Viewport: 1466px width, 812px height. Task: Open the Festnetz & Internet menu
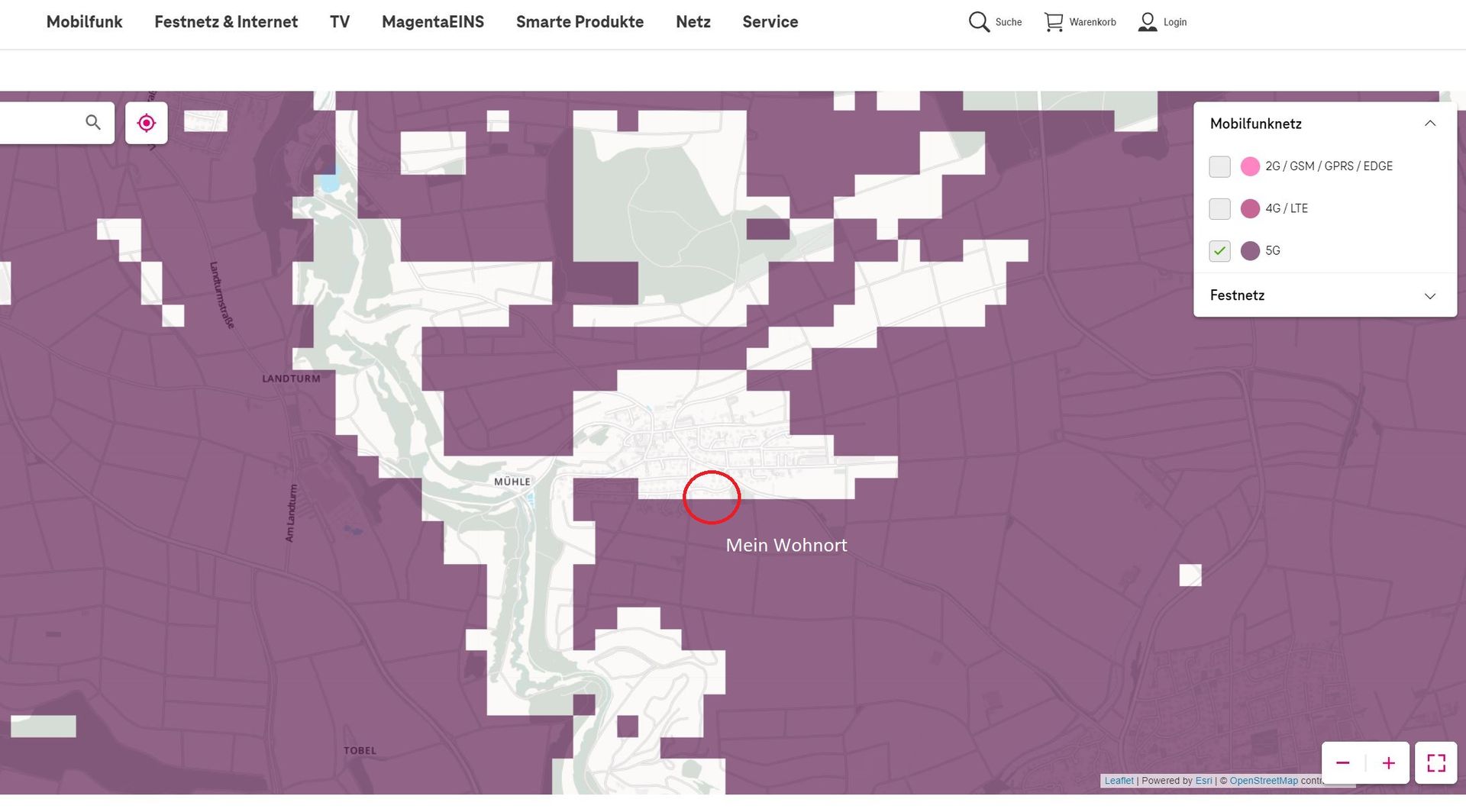point(226,22)
